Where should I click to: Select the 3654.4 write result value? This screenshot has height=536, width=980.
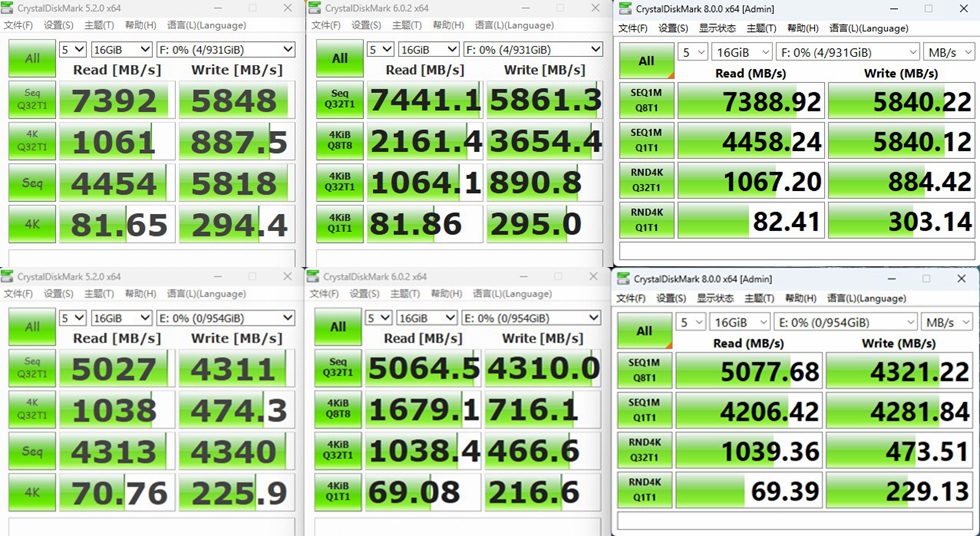544,141
